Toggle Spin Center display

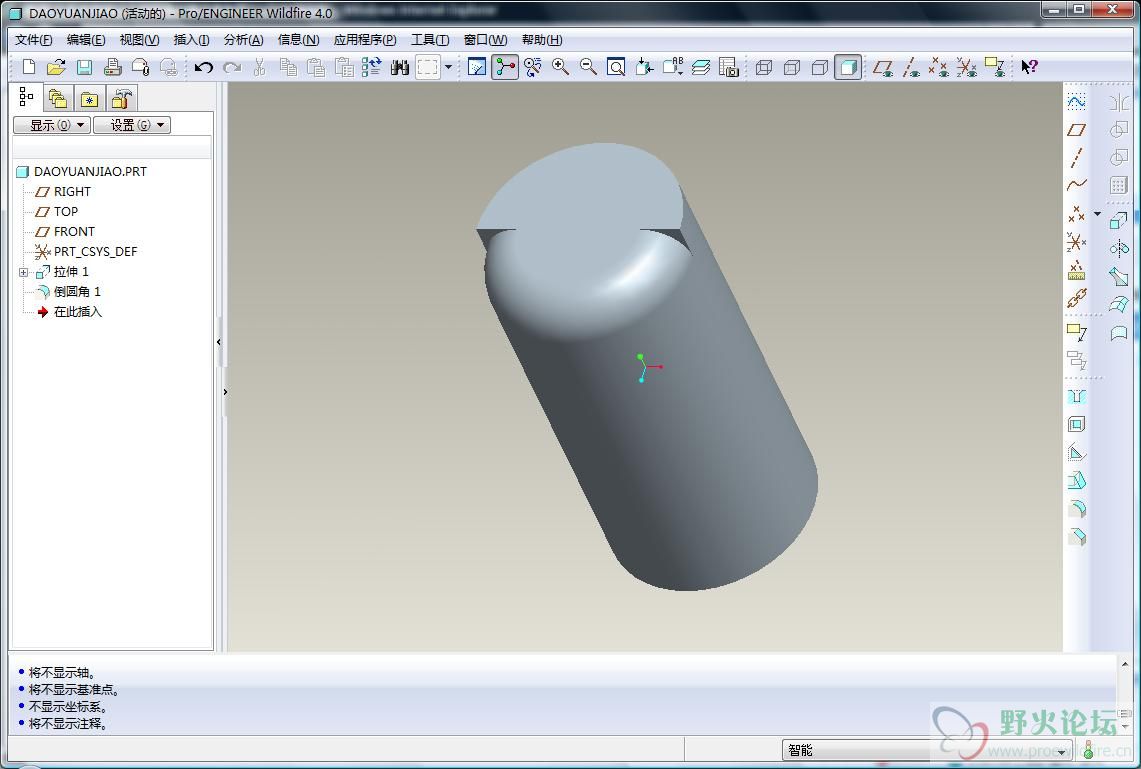pyautogui.click(x=505, y=68)
